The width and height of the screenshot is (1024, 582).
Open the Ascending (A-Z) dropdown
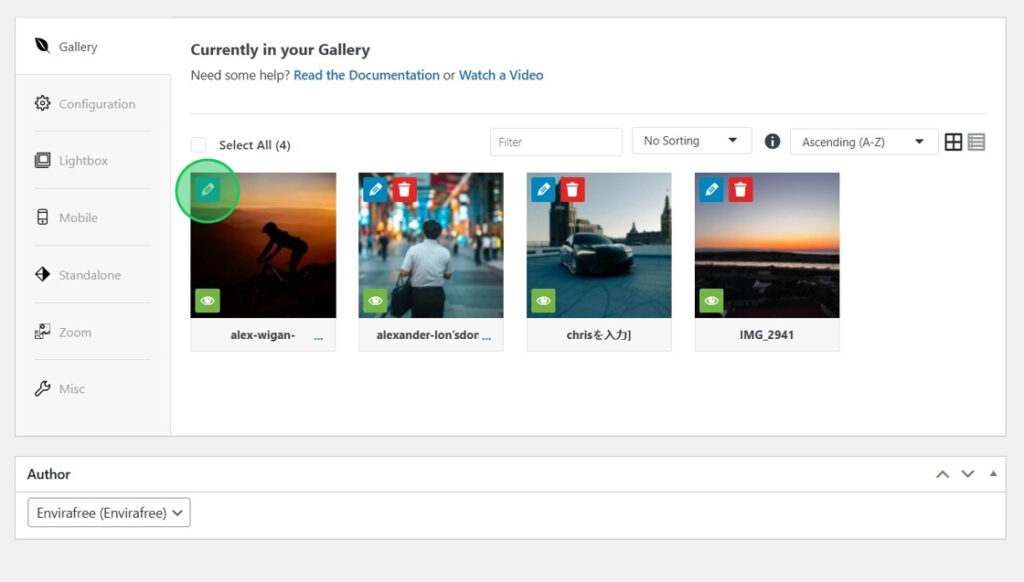pos(863,142)
